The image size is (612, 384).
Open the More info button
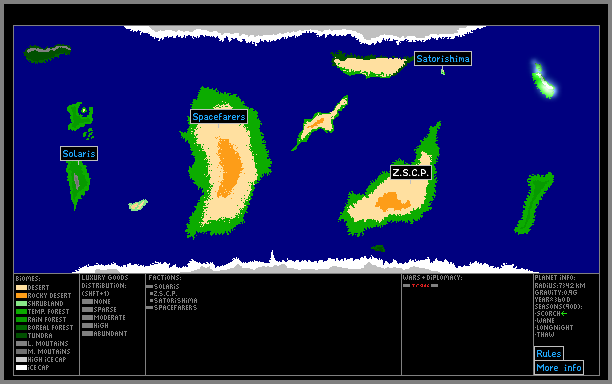559,368
